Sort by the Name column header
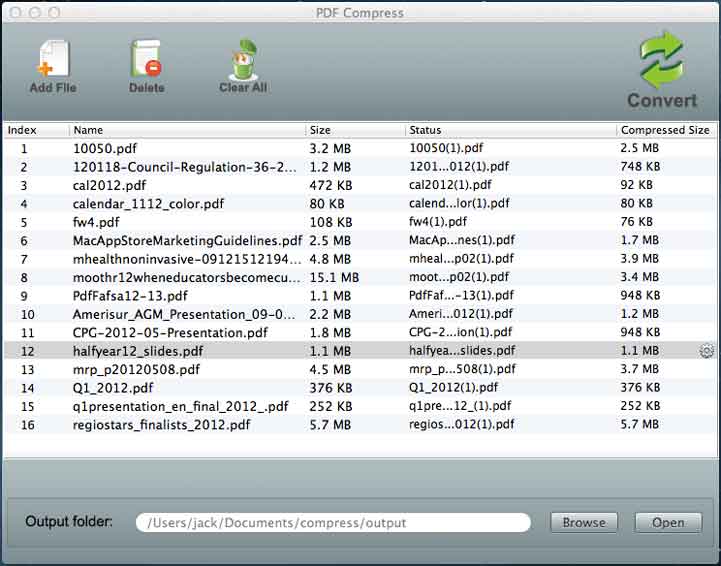Image resolution: width=721 pixels, height=566 pixels. (187, 130)
